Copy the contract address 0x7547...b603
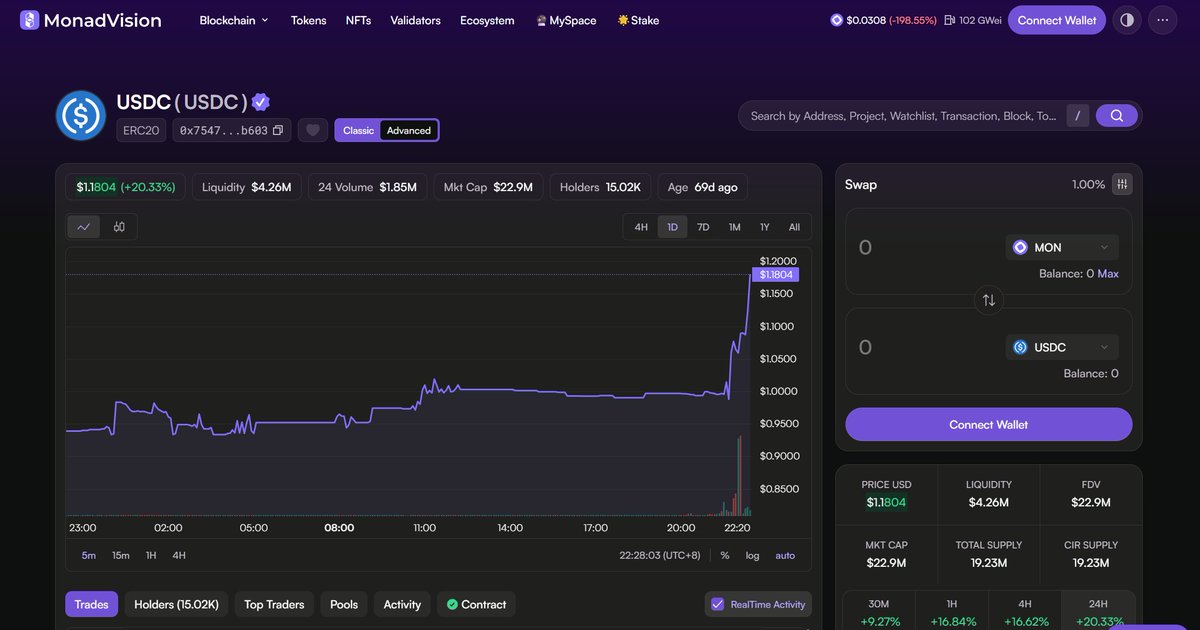 278,130
